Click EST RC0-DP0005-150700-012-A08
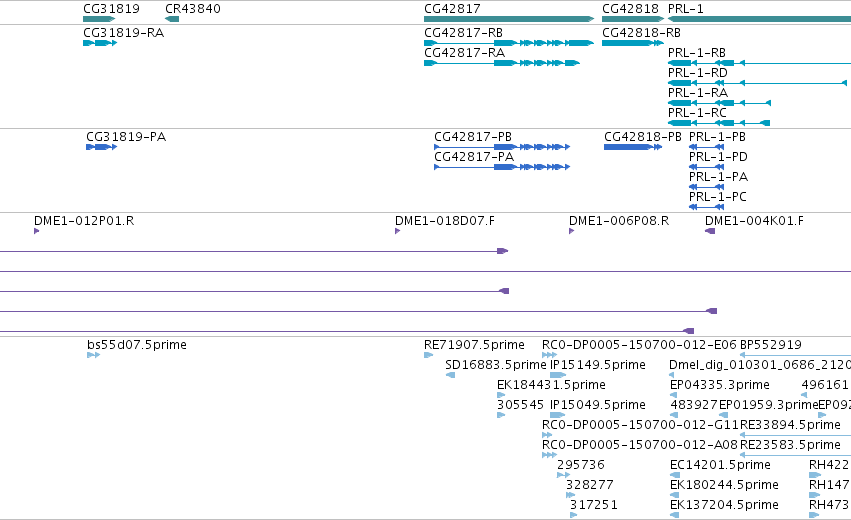851x520 pixels. pyautogui.click(x=549, y=455)
